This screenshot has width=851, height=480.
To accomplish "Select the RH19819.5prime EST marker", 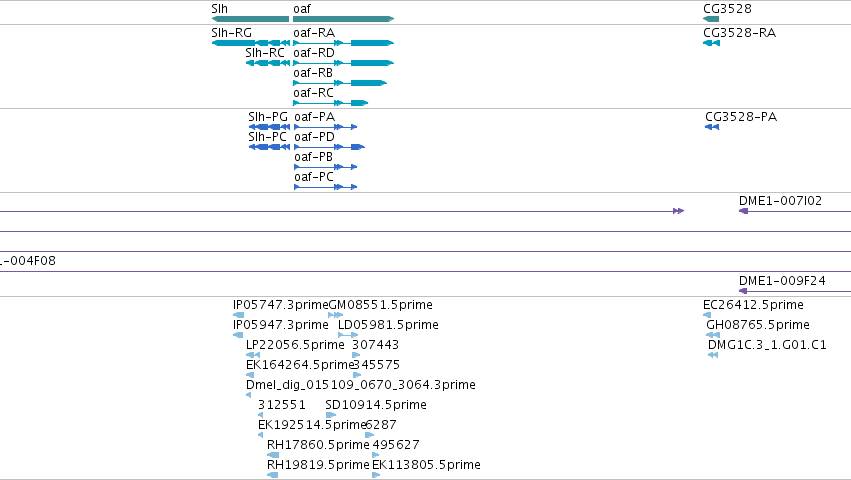I will 272,476.
